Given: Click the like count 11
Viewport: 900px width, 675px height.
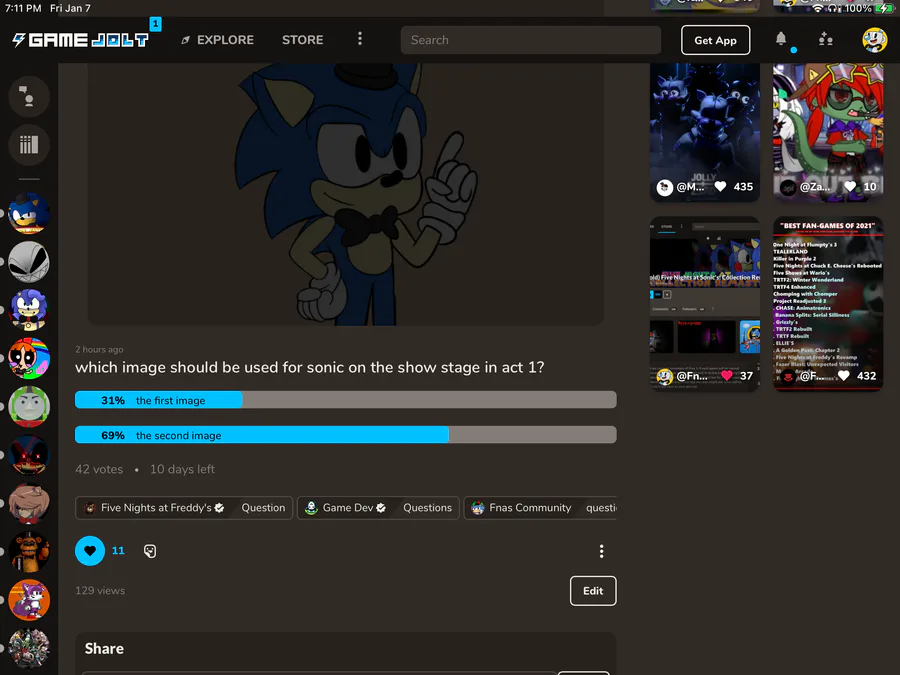Looking at the screenshot, I should click(118, 551).
